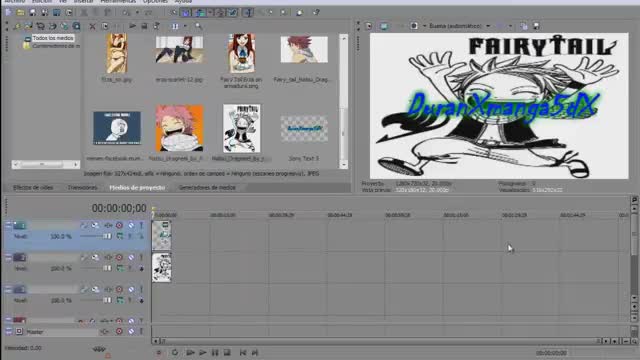
Task: Select the black-and-white Fairy Tail Natsu thumbnail
Action: click(x=242, y=128)
